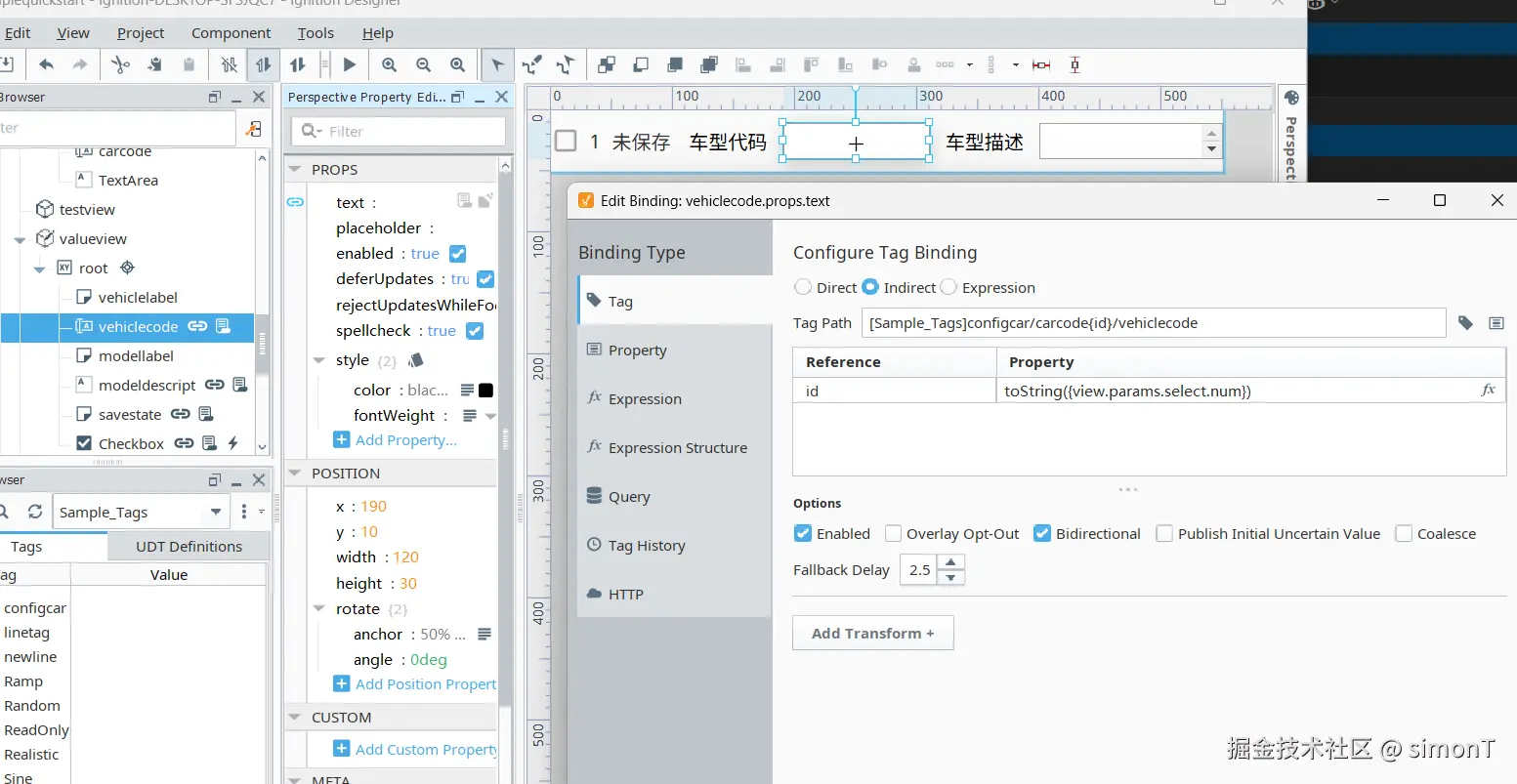The image size is (1517, 784).
Task: Collapse the style property group
Action: point(318,360)
